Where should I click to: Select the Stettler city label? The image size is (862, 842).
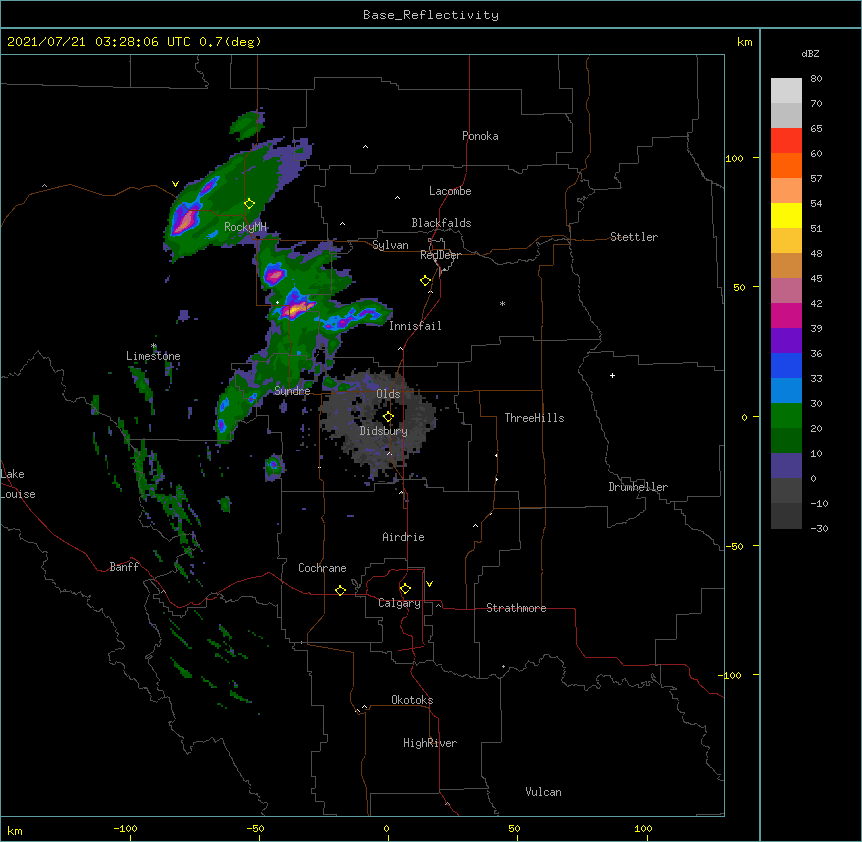[634, 237]
